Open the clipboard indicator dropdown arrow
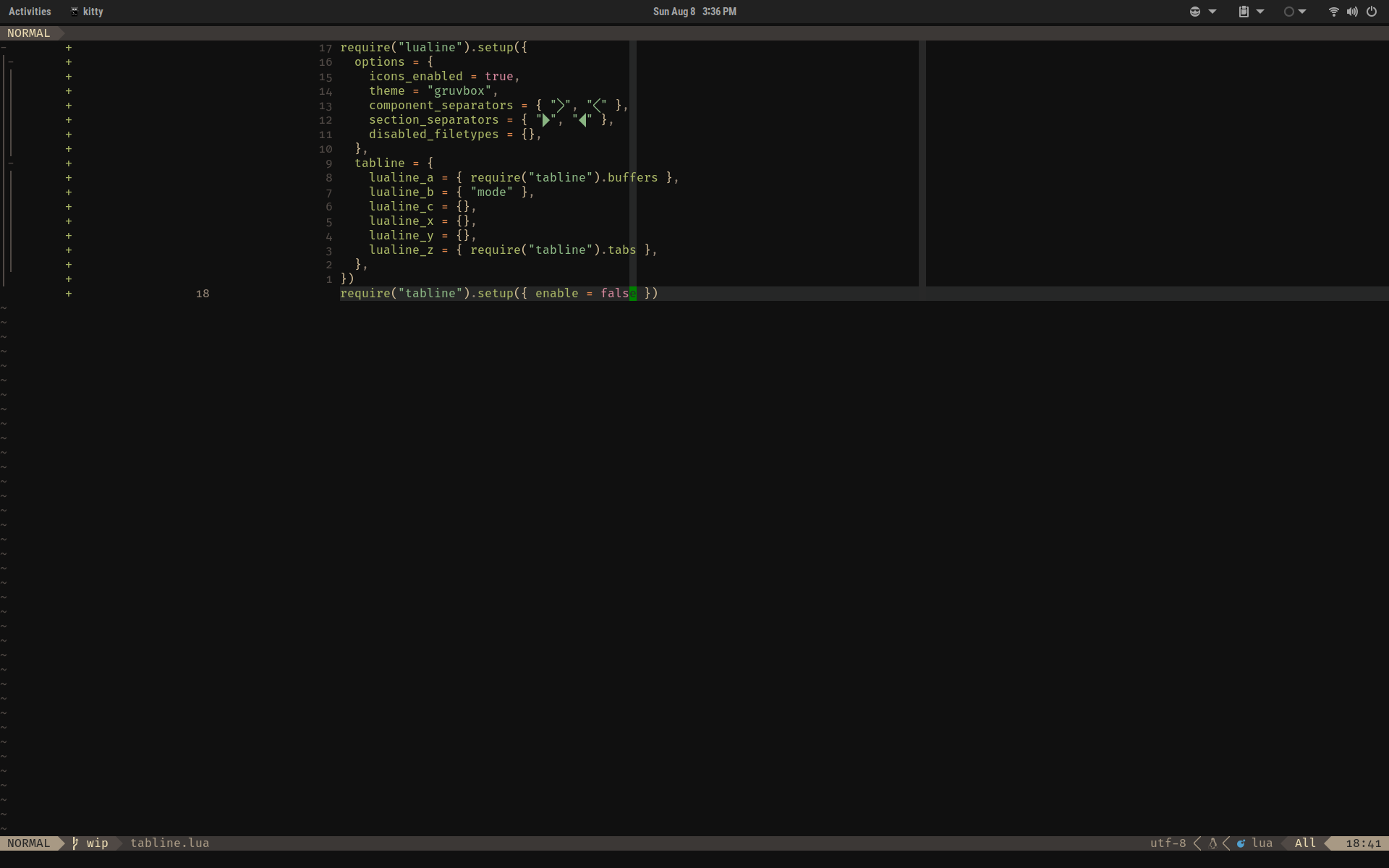The height and width of the screenshot is (868, 1389). [x=1260, y=12]
